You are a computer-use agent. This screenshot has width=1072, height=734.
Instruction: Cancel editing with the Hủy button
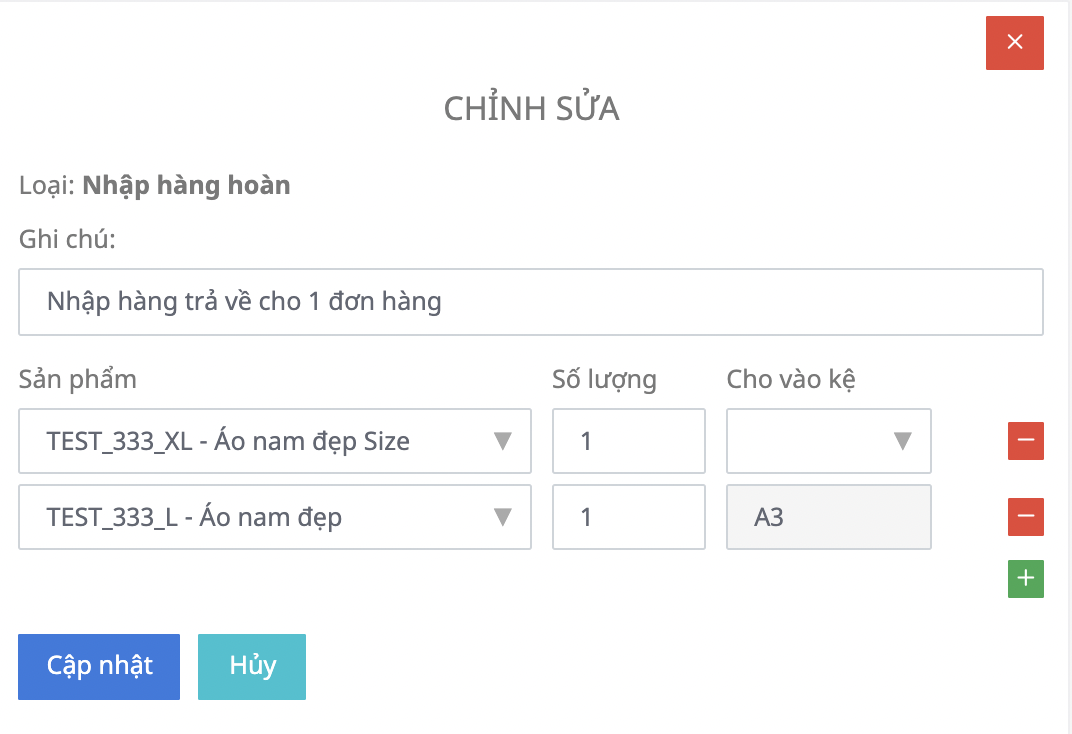click(x=252, y=666)
